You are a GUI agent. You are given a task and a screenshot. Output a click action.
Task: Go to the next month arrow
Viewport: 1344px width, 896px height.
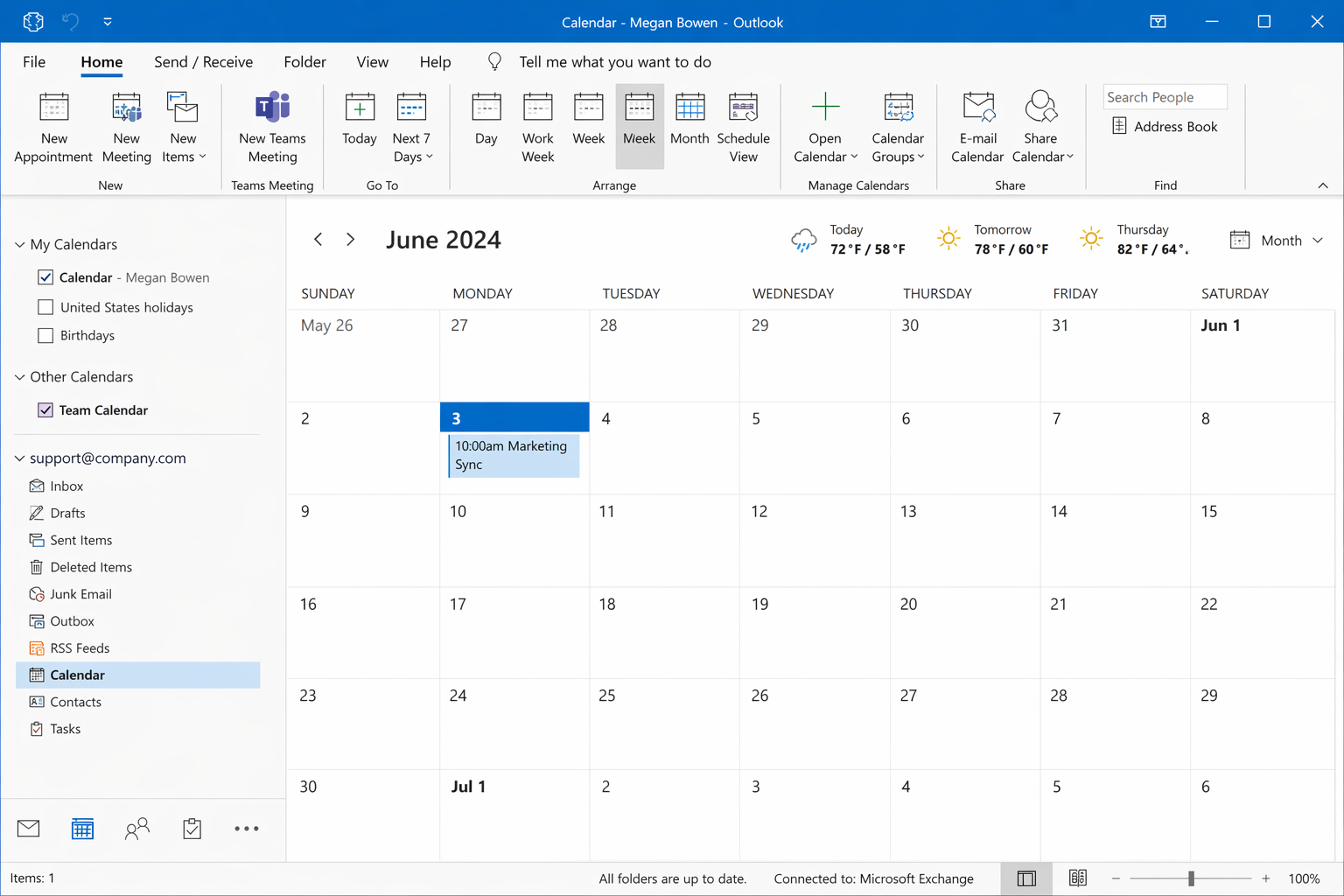point(350,240)
